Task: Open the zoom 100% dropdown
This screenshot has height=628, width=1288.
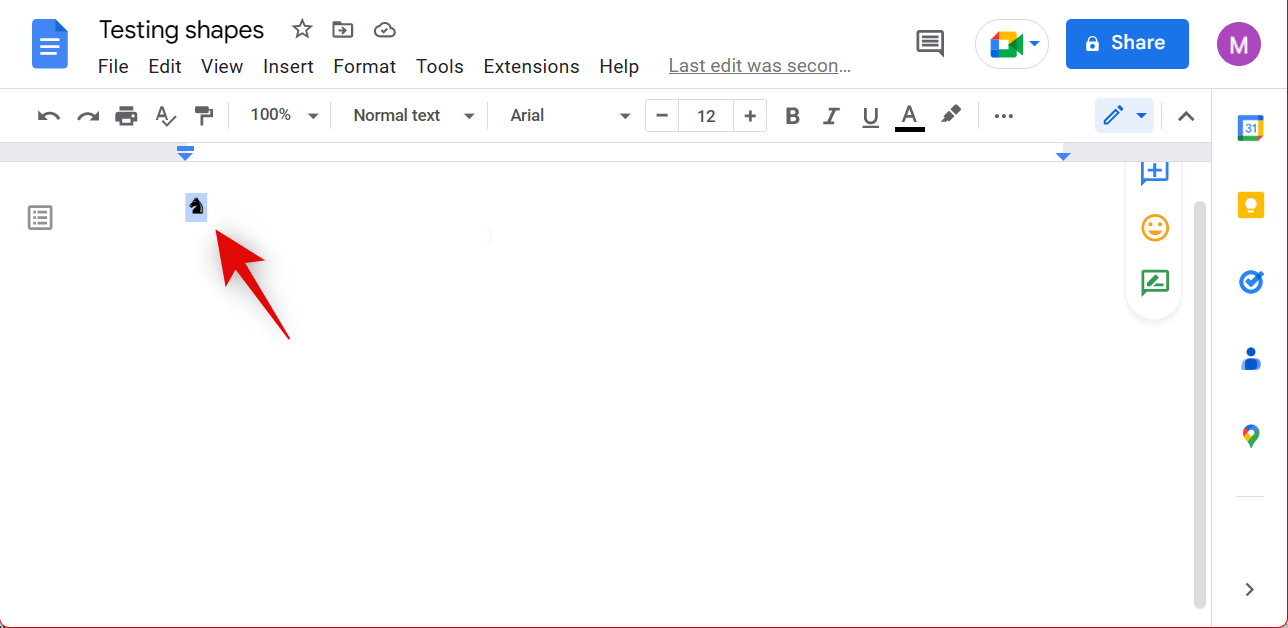Action: (284, 116)
